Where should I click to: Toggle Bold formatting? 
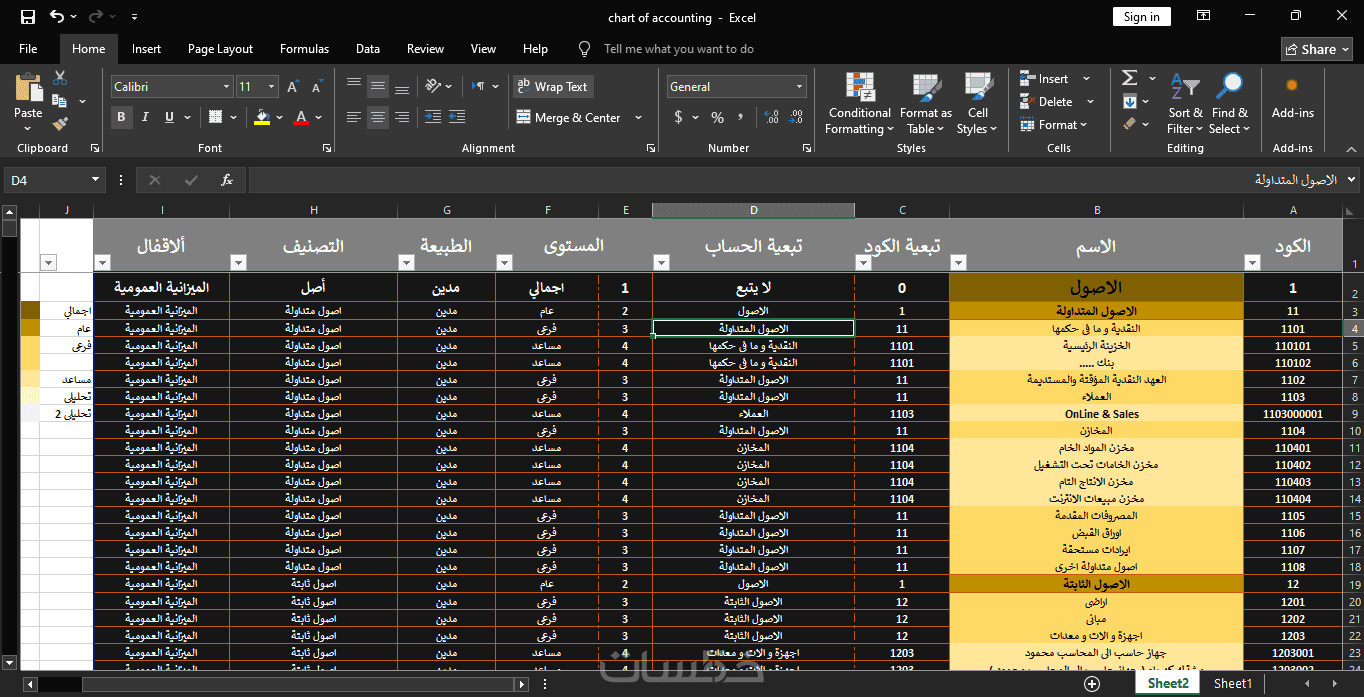pyautogui.click(x=122, y=117)
